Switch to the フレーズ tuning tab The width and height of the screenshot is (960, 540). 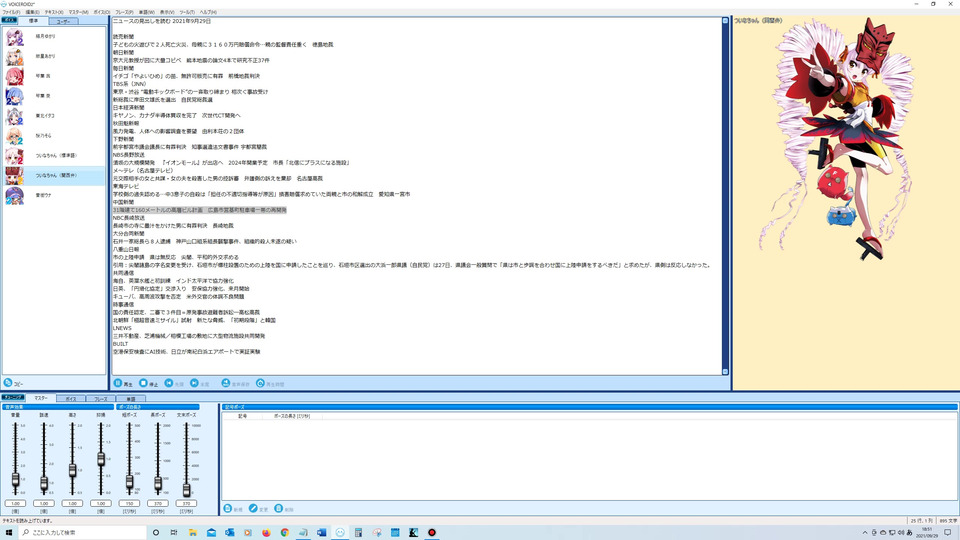(x=100, y=399)
